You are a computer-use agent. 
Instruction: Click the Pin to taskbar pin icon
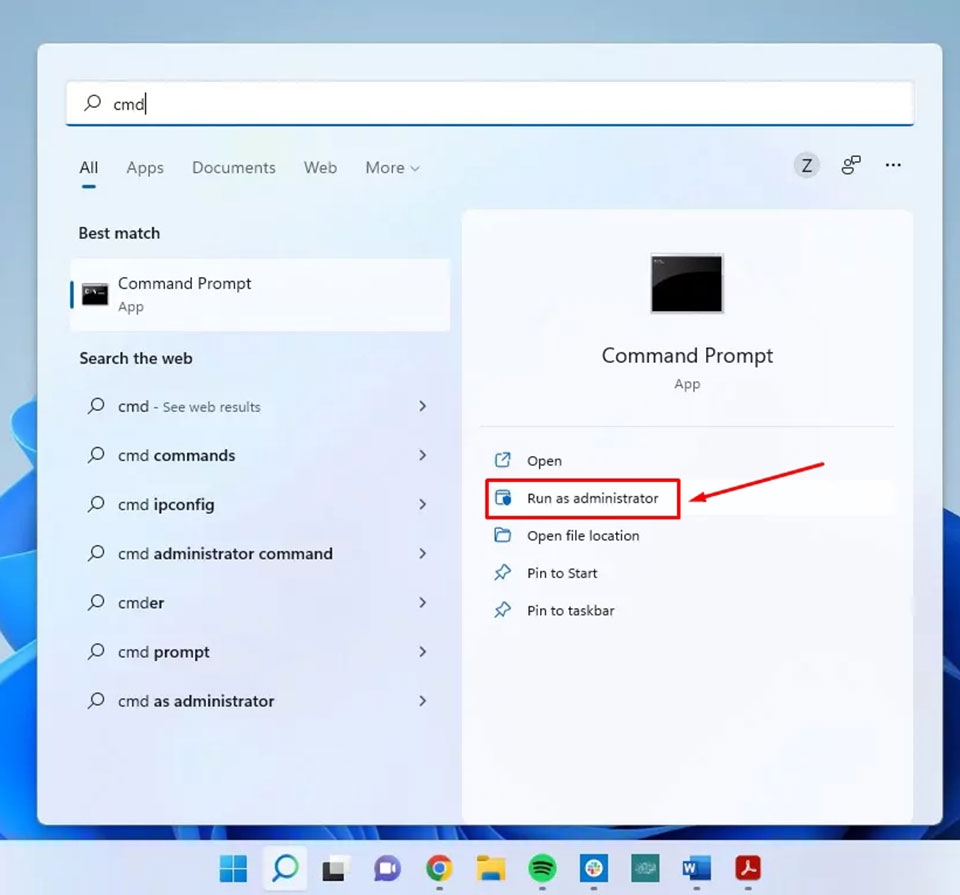point(503,610)
